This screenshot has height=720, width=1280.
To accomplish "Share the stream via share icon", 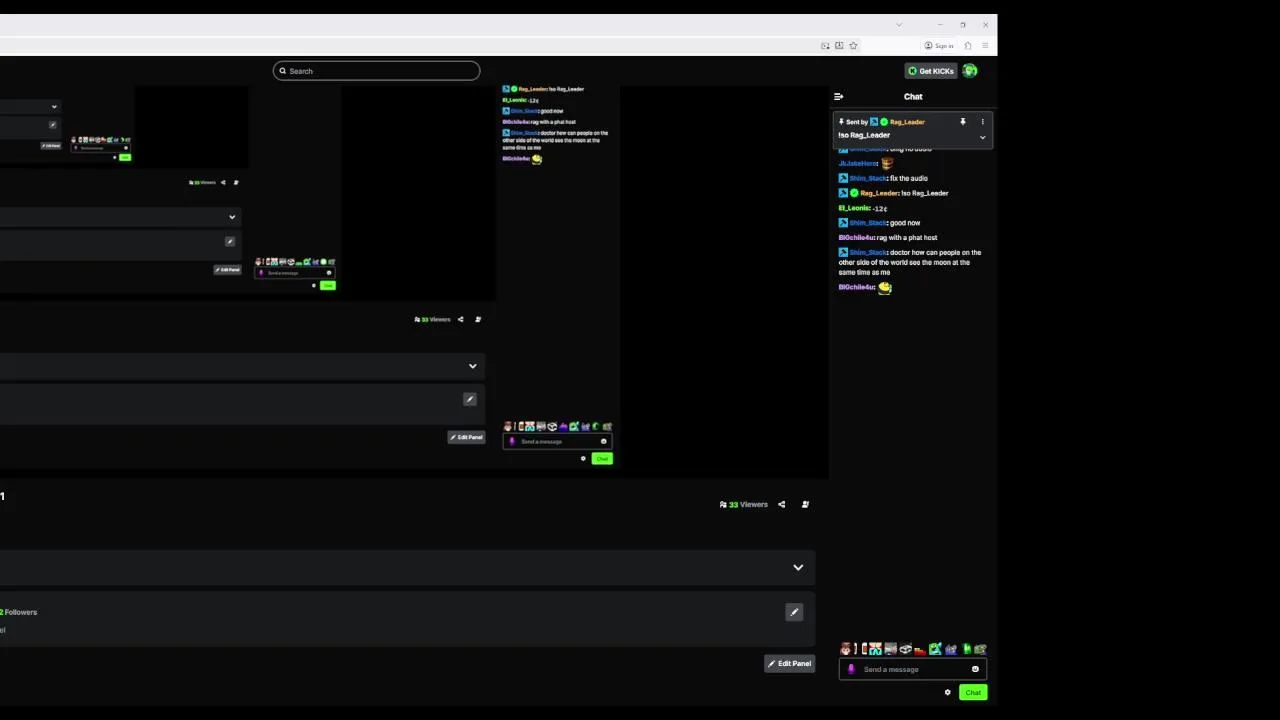I will [782, 504].
